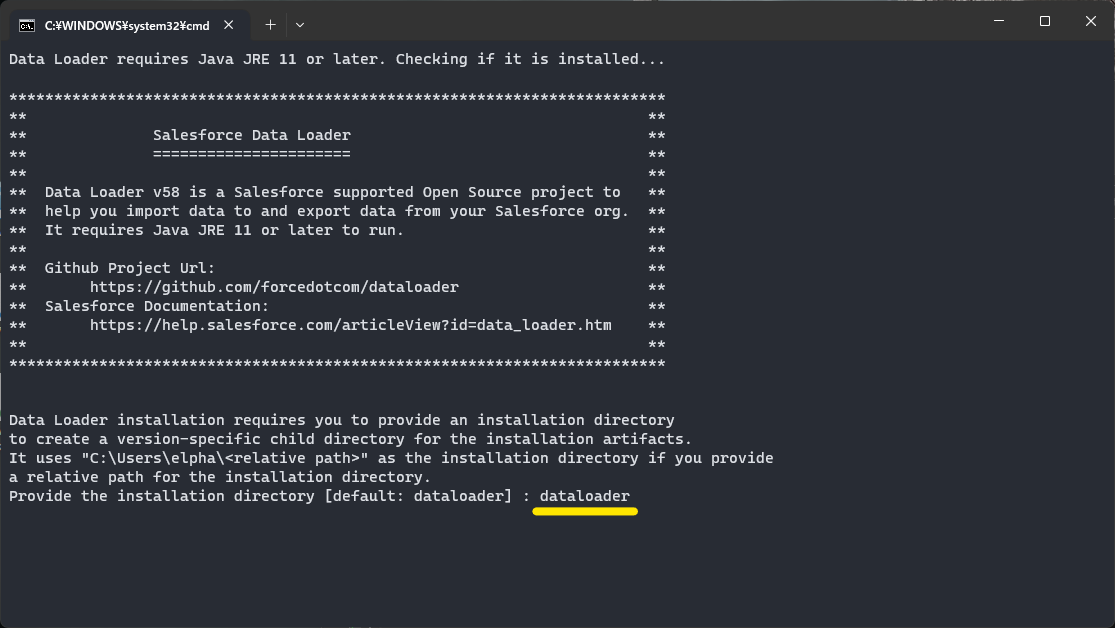Open a new tab using the plus icon

(x=270, y=26)
